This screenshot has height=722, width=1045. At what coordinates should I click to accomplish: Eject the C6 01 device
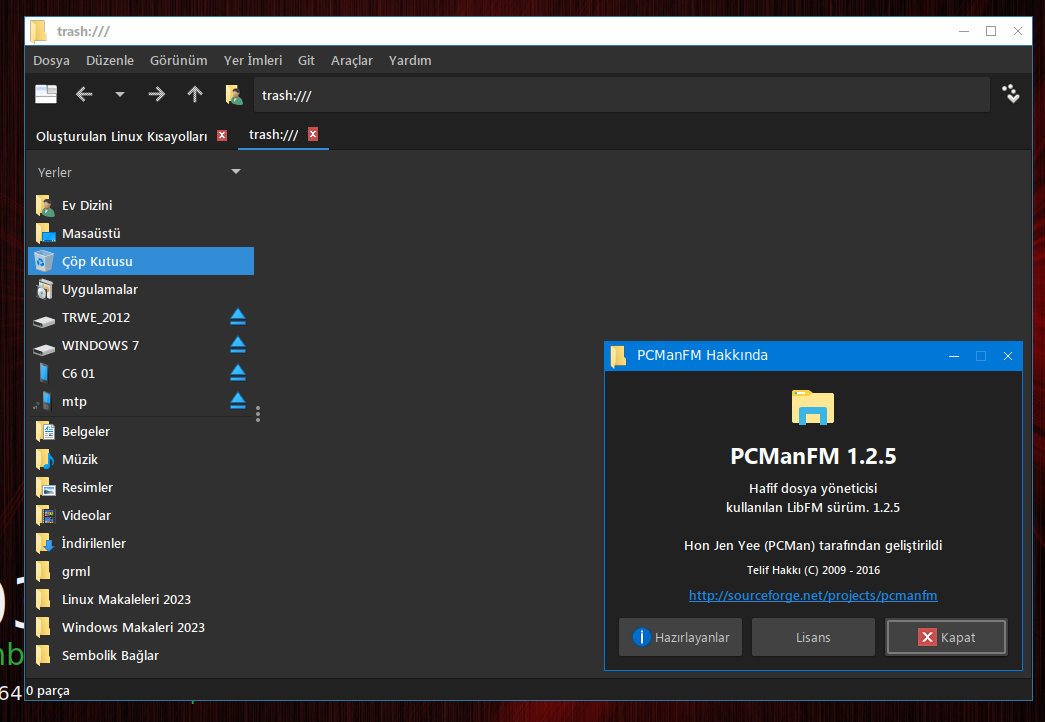point(238,373)
